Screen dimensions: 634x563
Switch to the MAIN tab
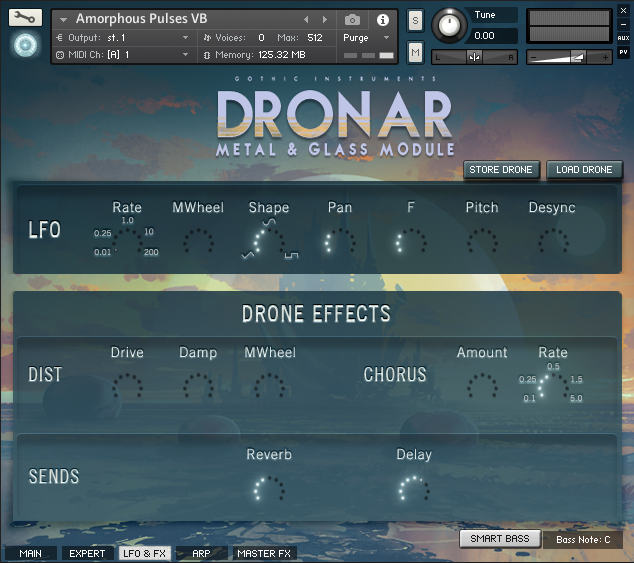[x=31, y=553]
